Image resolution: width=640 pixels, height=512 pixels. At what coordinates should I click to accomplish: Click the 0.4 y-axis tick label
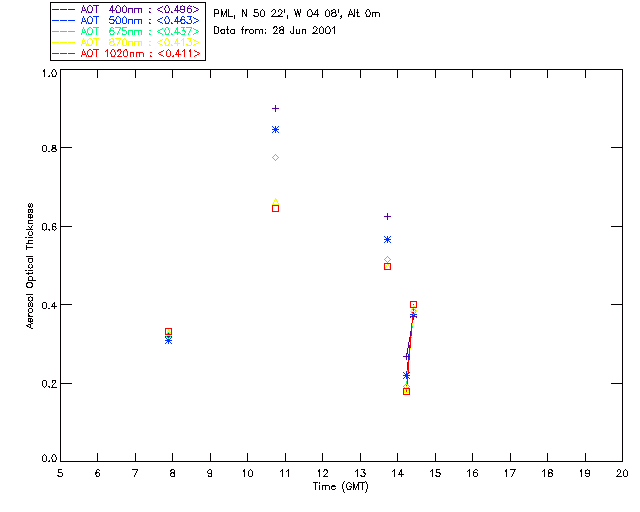coord(49,305)
